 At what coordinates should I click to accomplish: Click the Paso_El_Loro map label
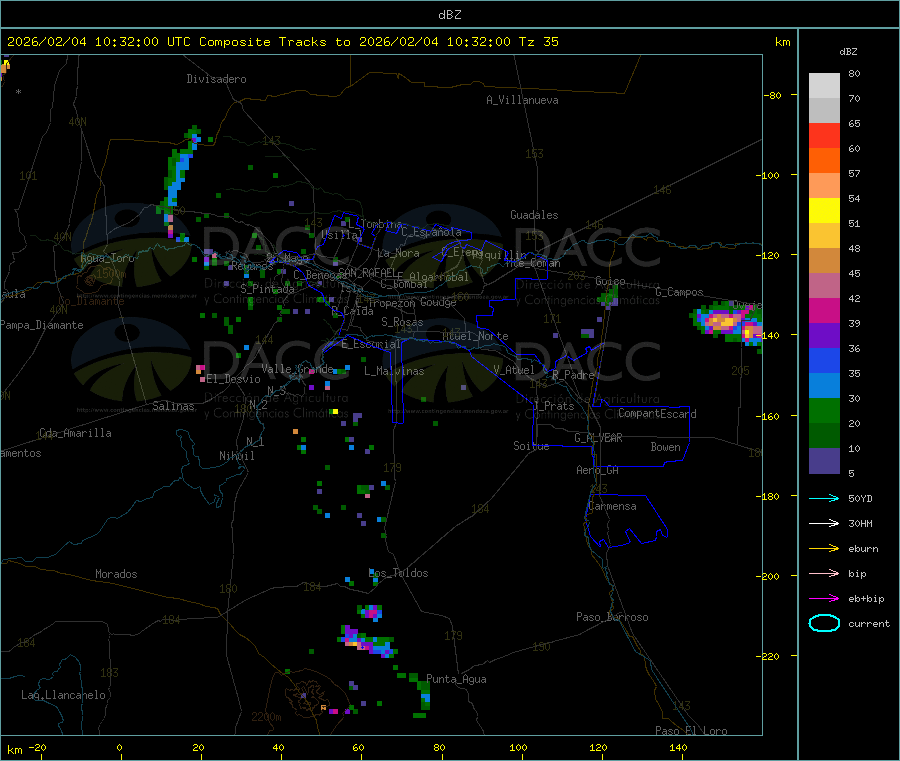point(691,731)
